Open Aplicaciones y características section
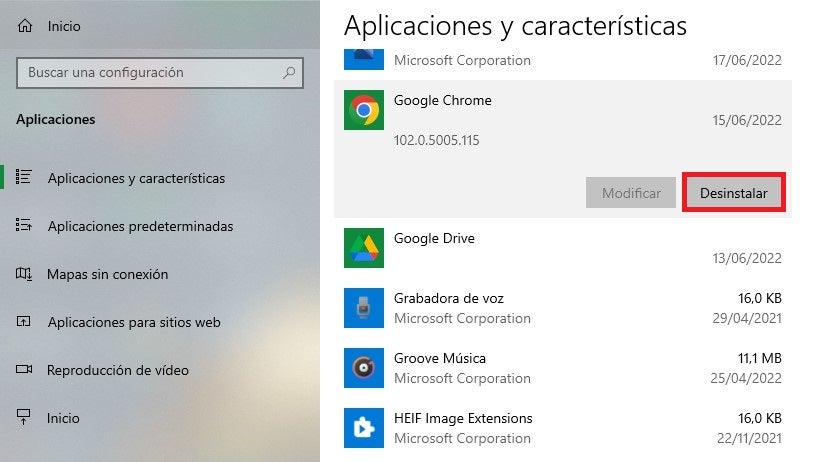 [136, 178]
